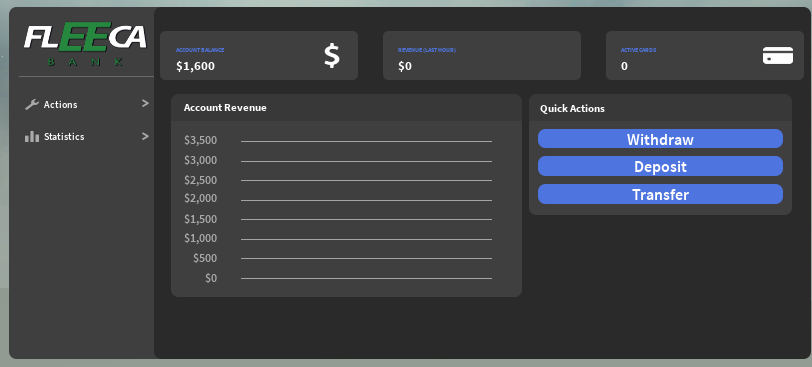Click the $0 gridline label in chart
This screenshot has height=367, width=812.
[x=211, y=278]
